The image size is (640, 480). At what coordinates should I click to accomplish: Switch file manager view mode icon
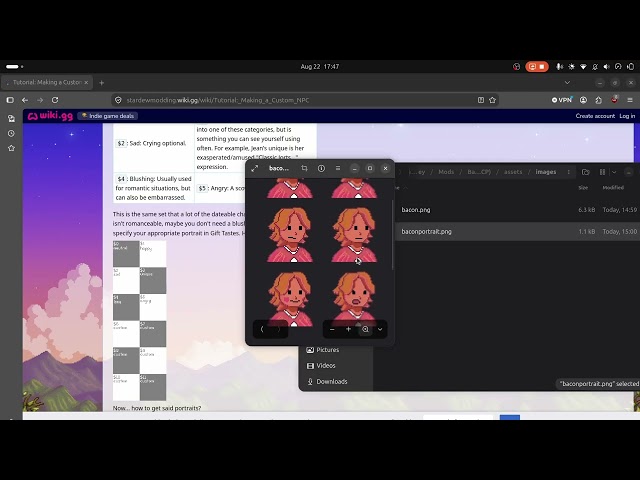[x=602, y=172]
